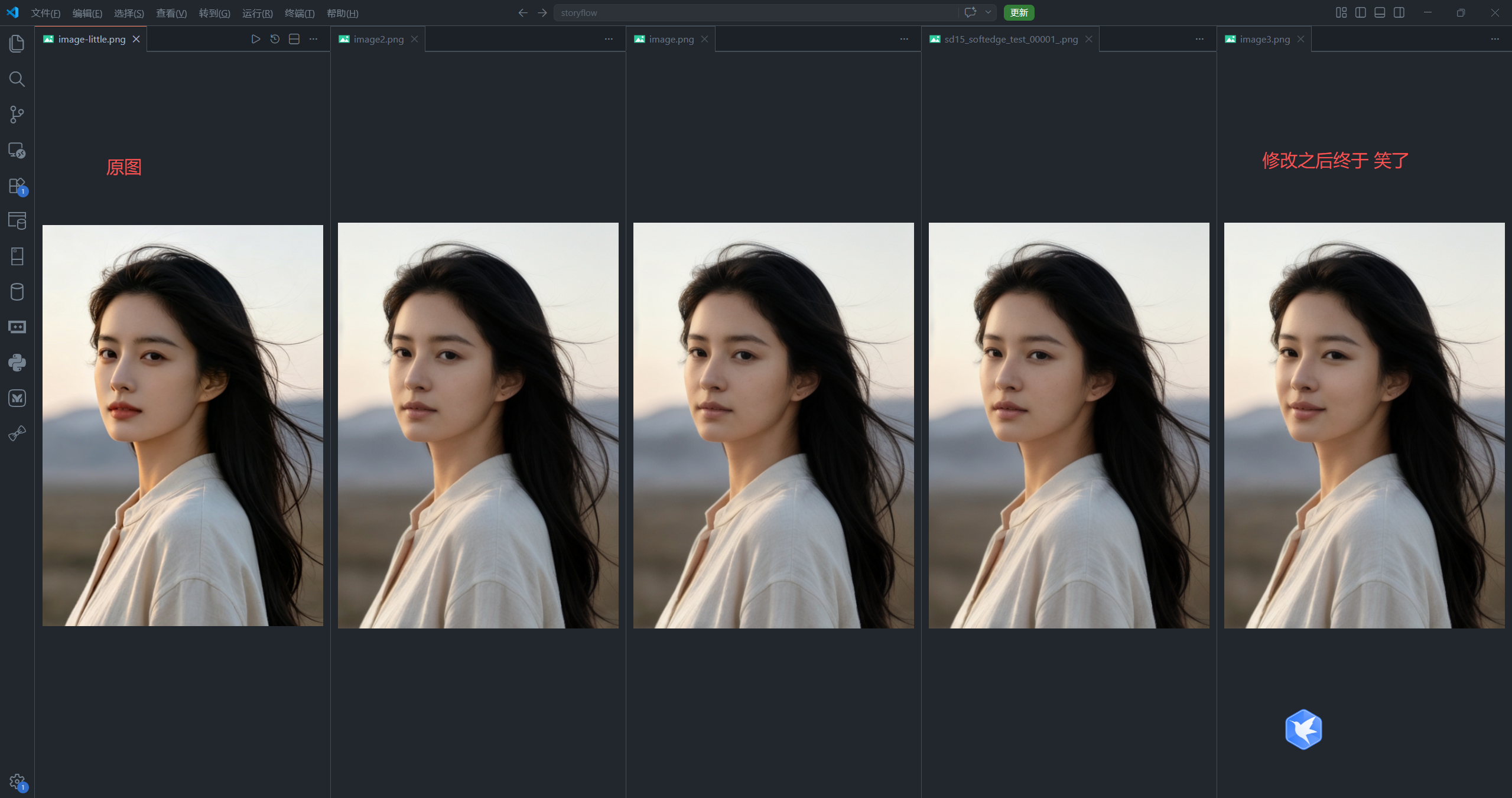
Task: Toggle the bottom panel layout
Action: point(1380,12)
